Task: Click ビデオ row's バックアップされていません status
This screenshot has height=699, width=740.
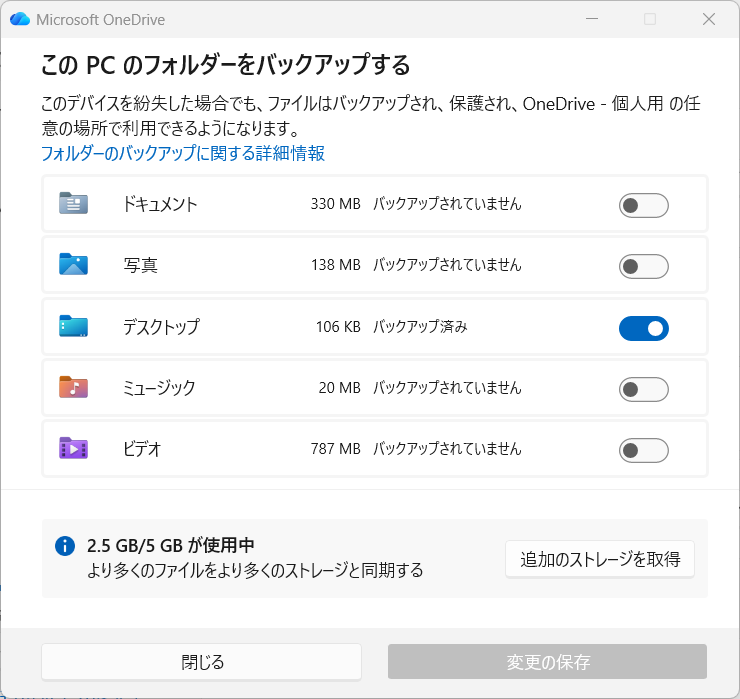Action: coord(447,448)
